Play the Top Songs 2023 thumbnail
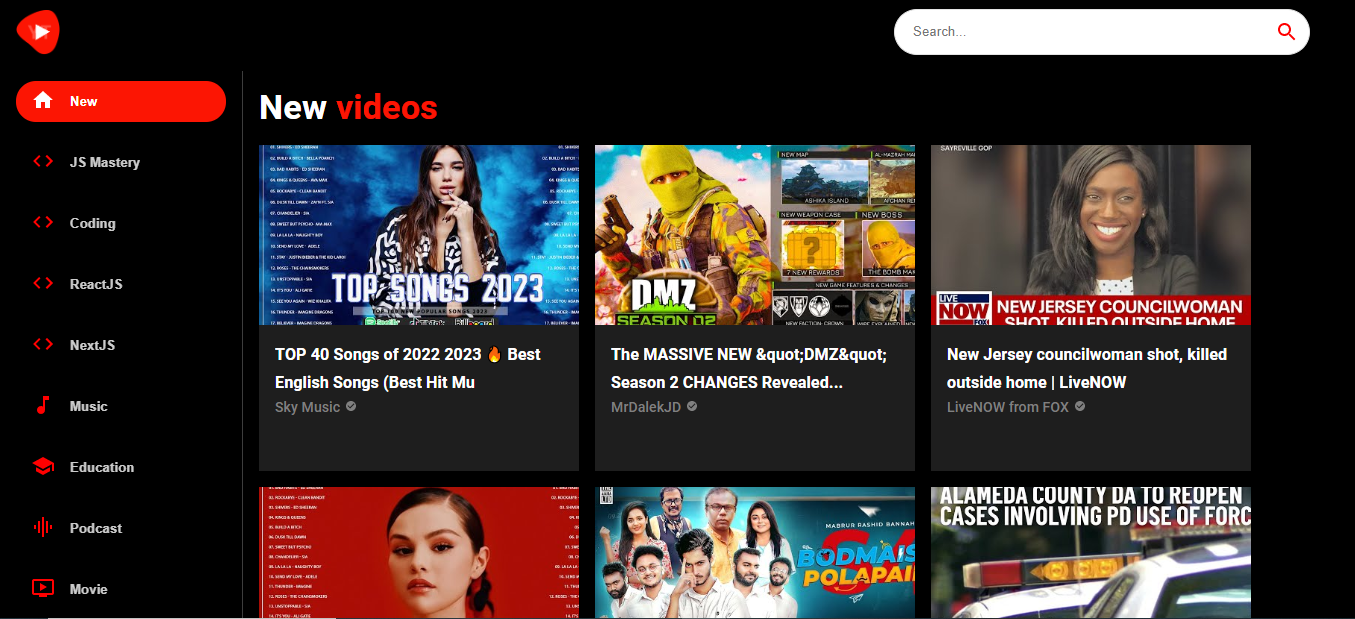 pos(419,235)
